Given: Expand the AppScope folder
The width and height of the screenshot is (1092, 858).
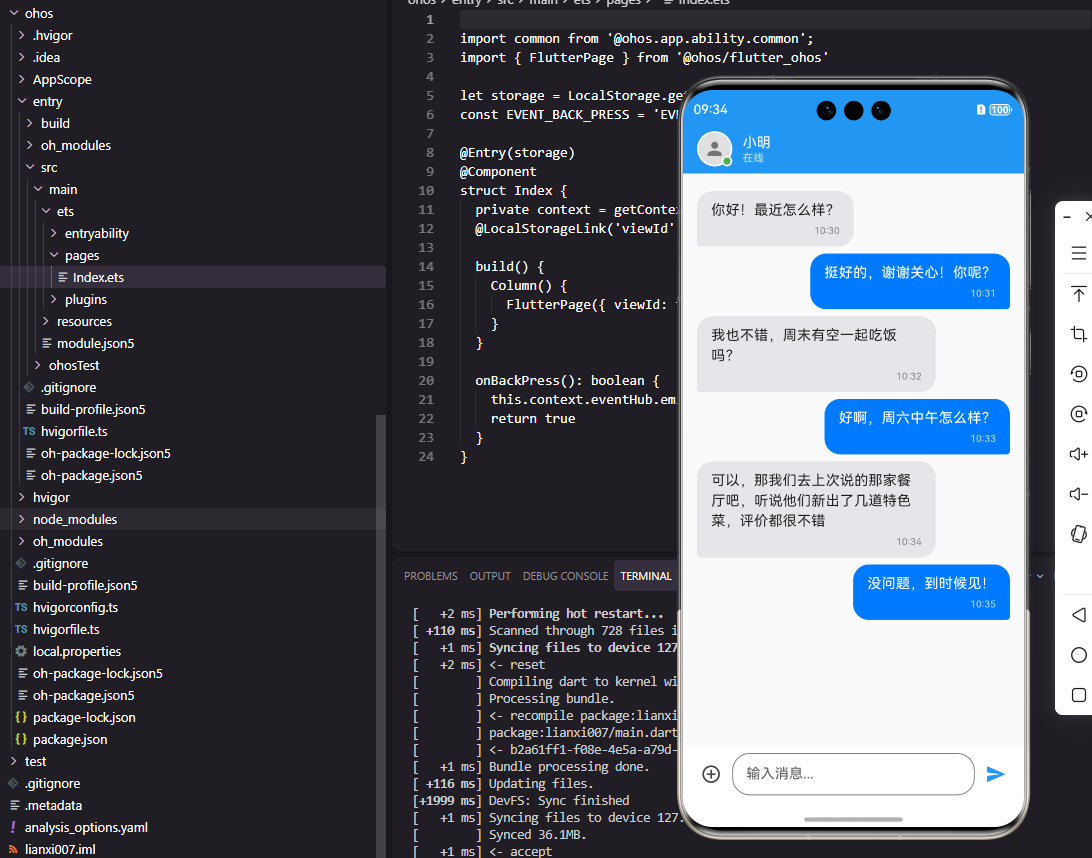Looking at the screenshot, I should [x=22, y=79].
